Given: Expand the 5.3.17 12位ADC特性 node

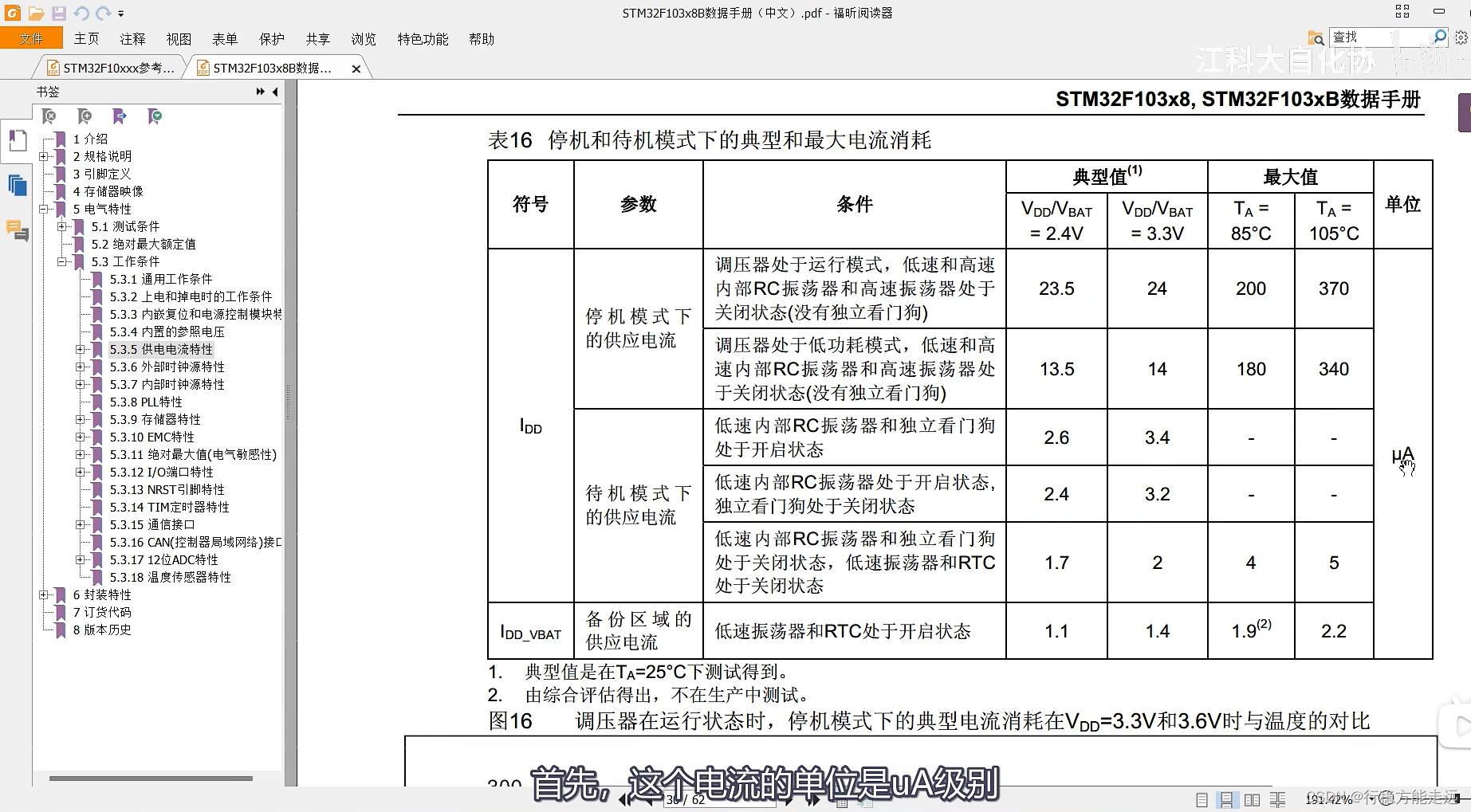Looking at the screenshot, I should pyautogui.click(x=80, y=559).
